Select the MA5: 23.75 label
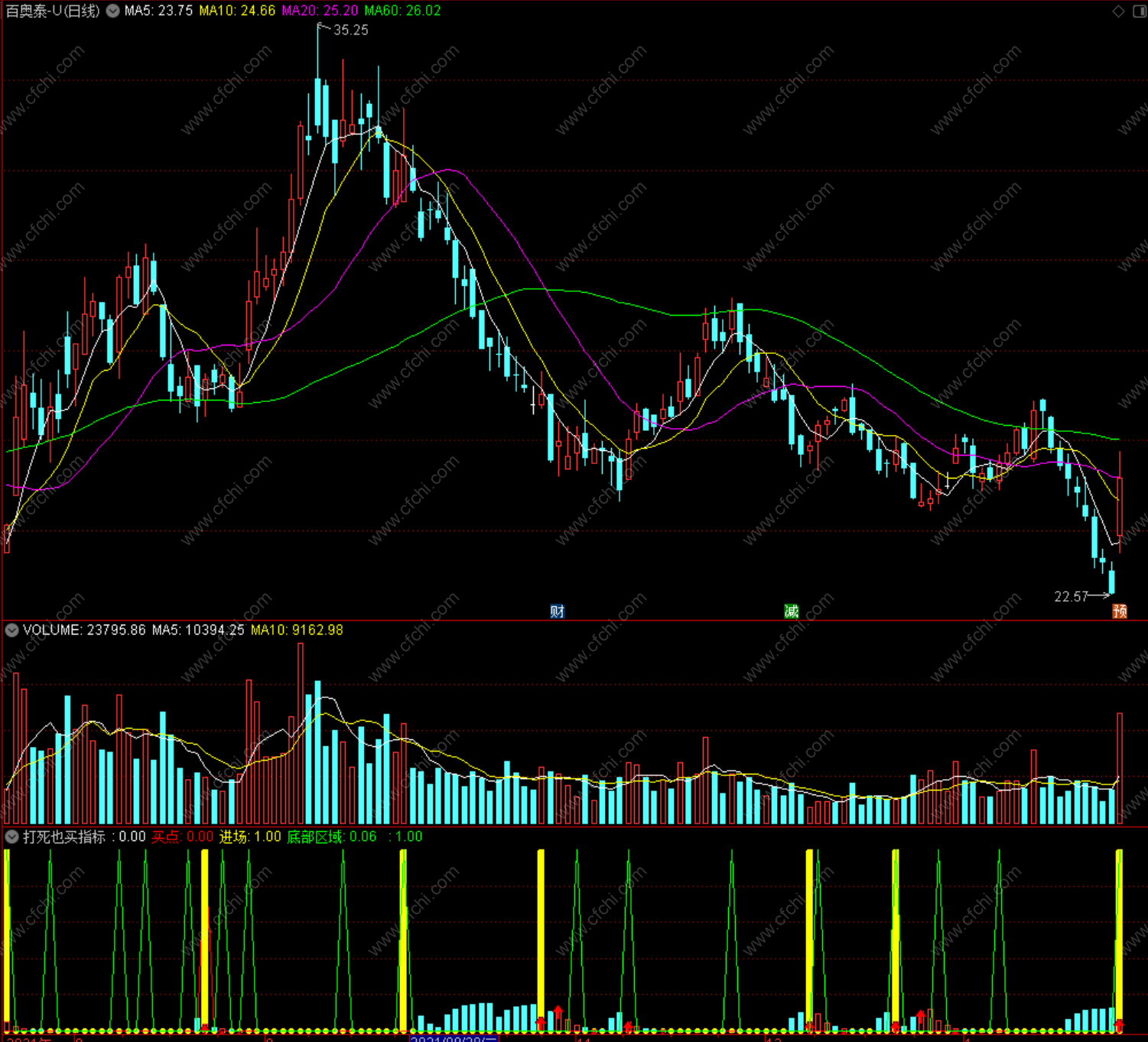 coord(158,11)
